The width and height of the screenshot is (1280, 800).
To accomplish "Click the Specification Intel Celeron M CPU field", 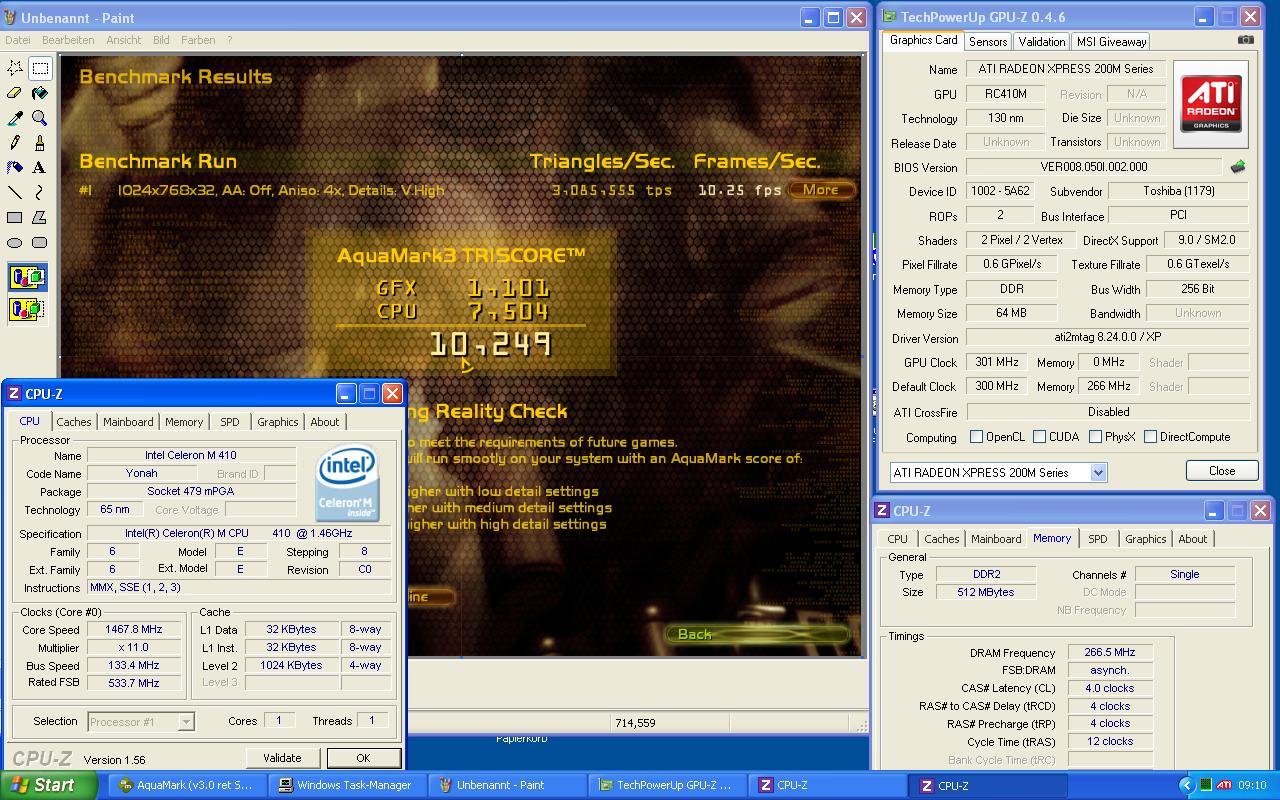I will point(238,533).
